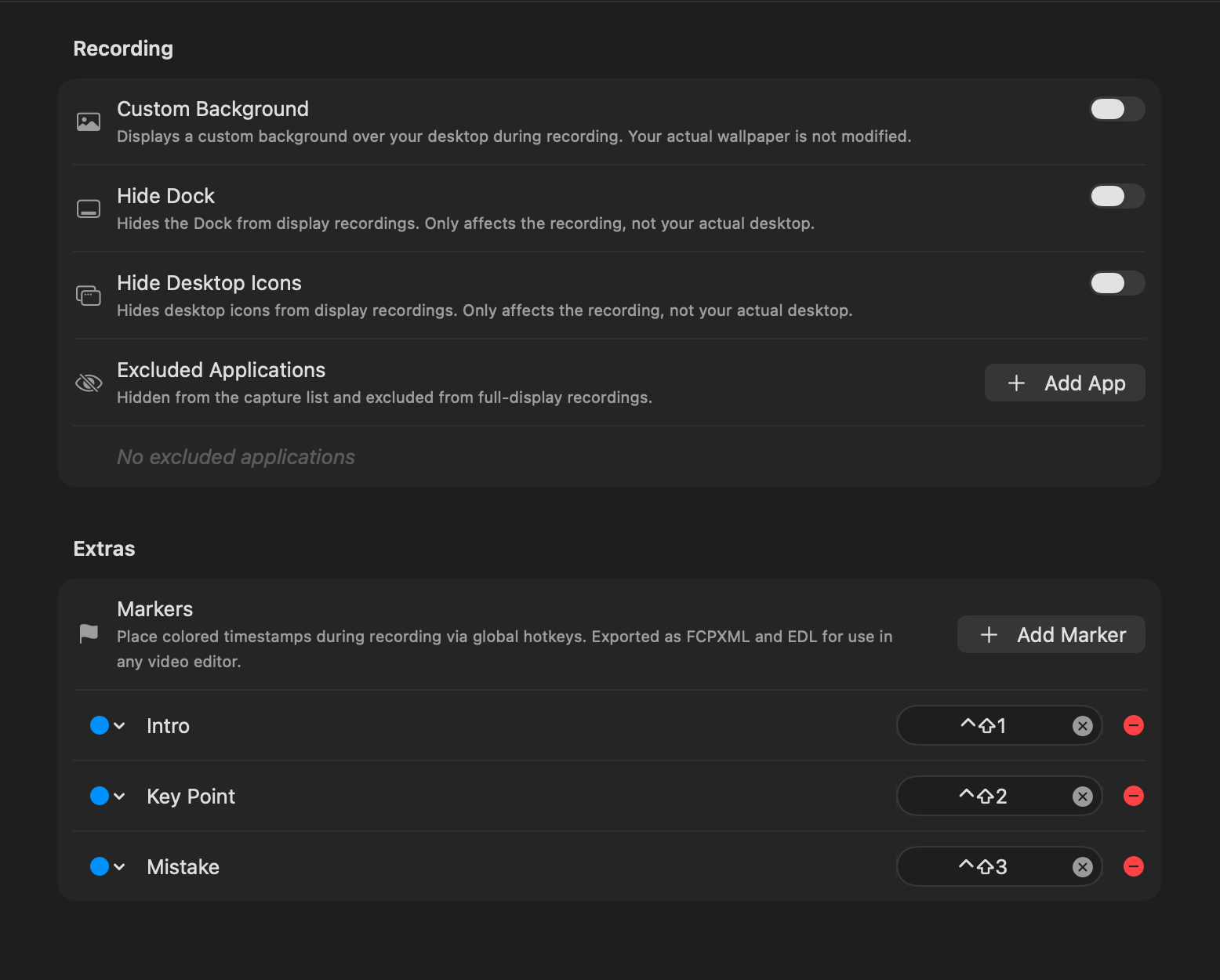Click the Intro marker name

tap(168, 726)
